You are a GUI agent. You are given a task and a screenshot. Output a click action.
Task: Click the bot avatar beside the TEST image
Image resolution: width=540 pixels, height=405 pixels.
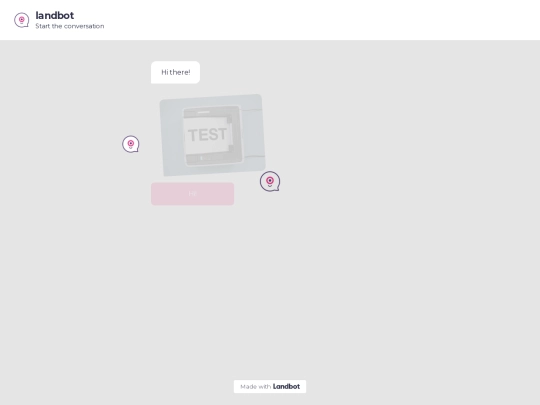pos(131,144)
